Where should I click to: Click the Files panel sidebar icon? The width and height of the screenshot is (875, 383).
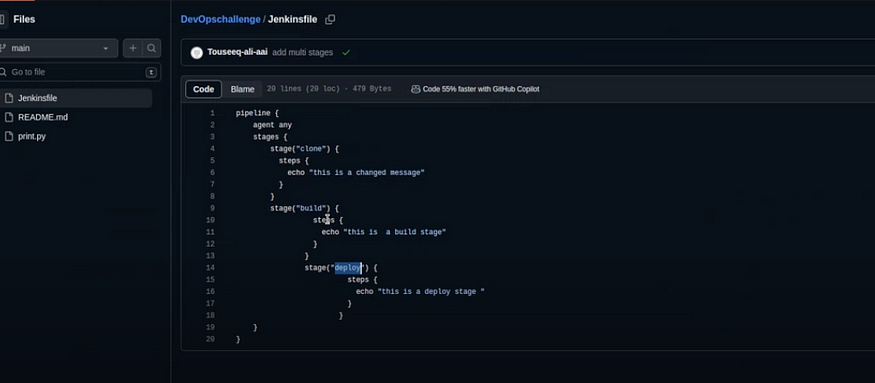click(x=2, y=20)
